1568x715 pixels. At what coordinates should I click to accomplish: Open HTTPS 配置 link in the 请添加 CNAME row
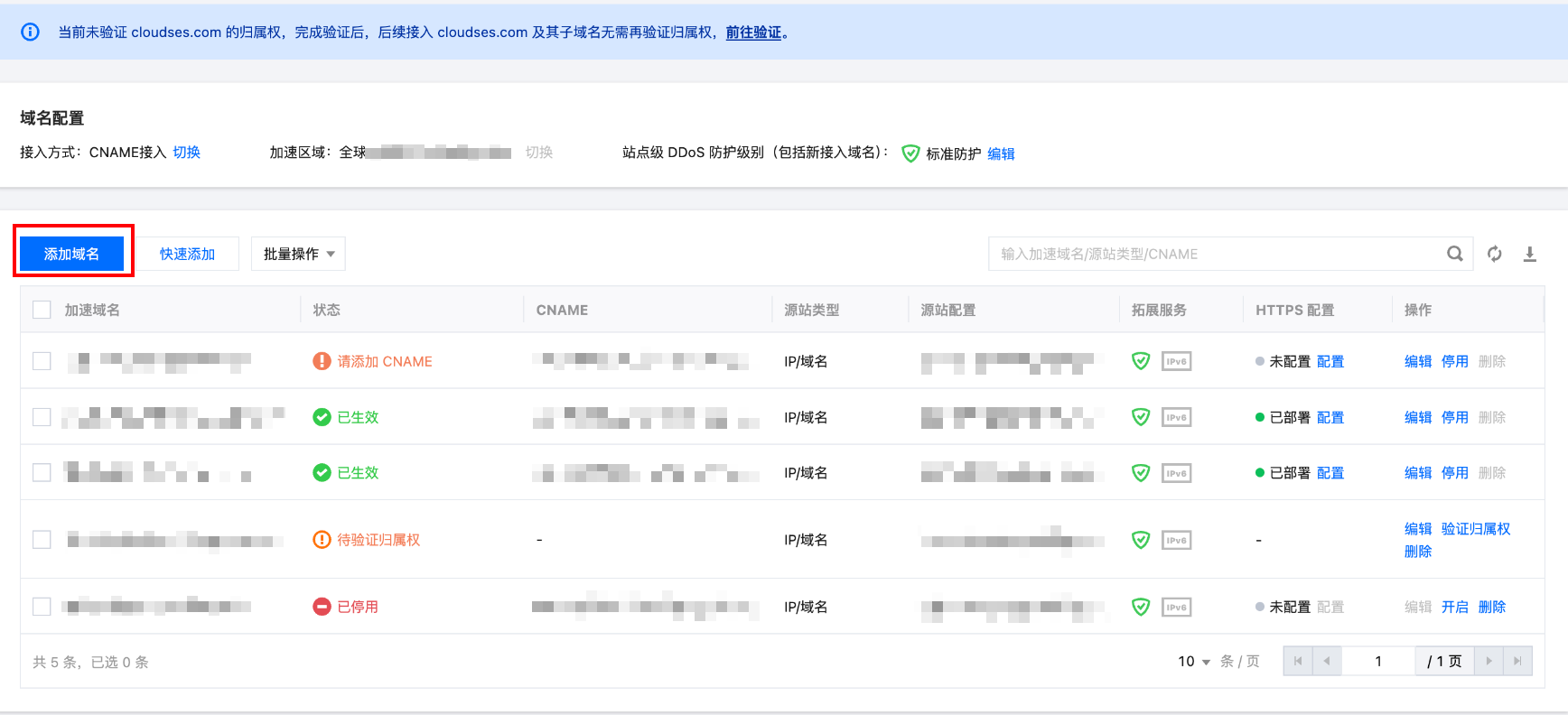[x=1330, y=361]
